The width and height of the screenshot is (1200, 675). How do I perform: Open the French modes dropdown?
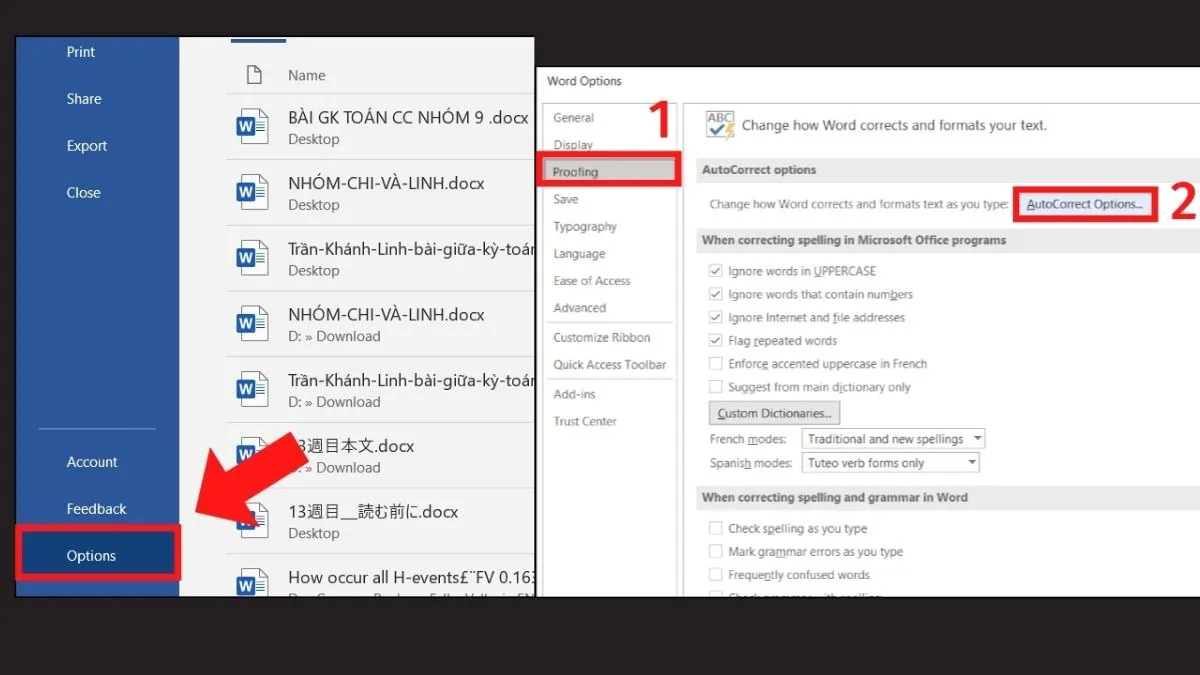click(x=893, y=438)
